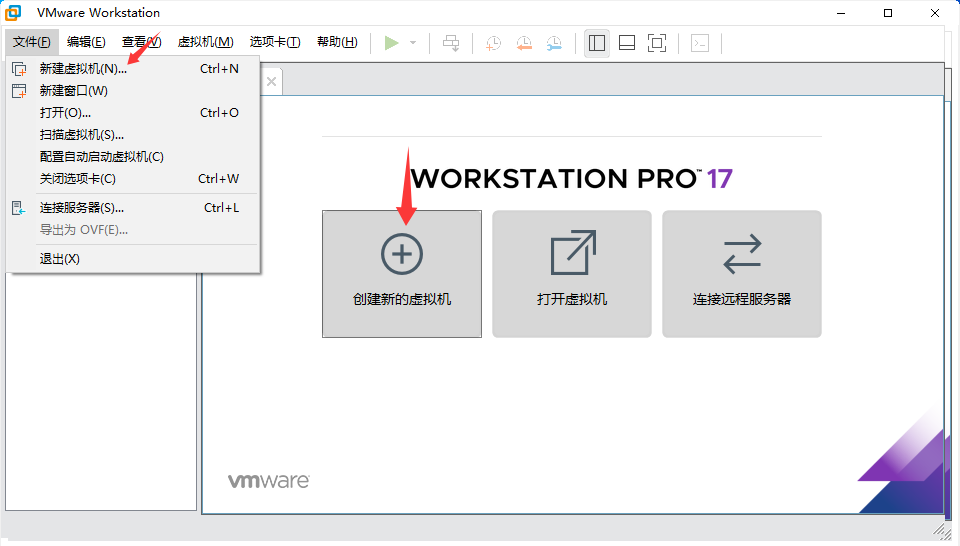
Task: Open the 选项卡(T) menu
Action: [x=275, y=42]
